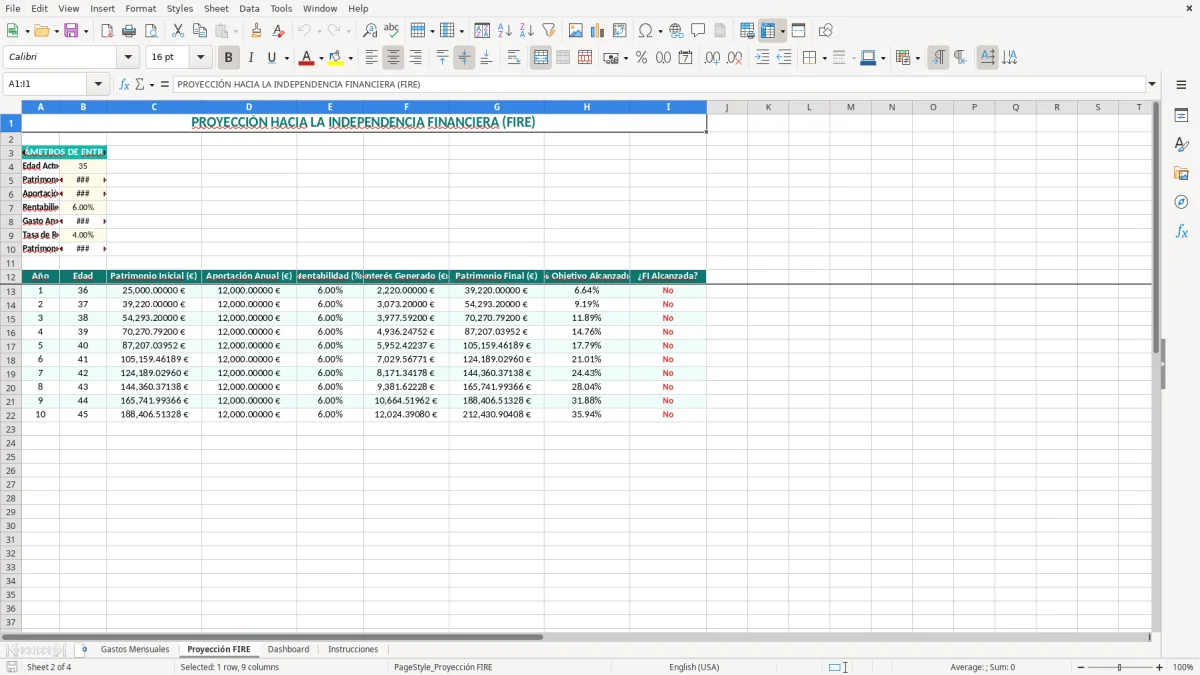Toggle Merge and Center Cells

541,58
